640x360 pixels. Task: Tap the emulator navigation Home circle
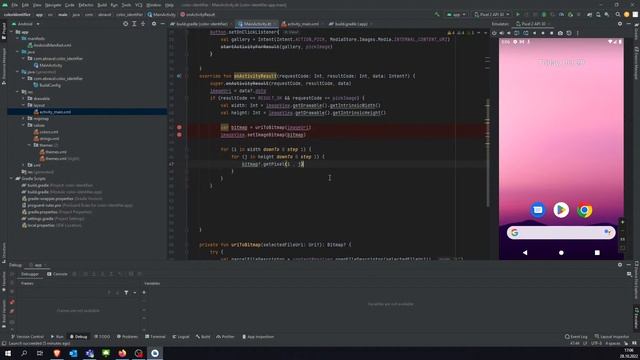tap(561, 253)
